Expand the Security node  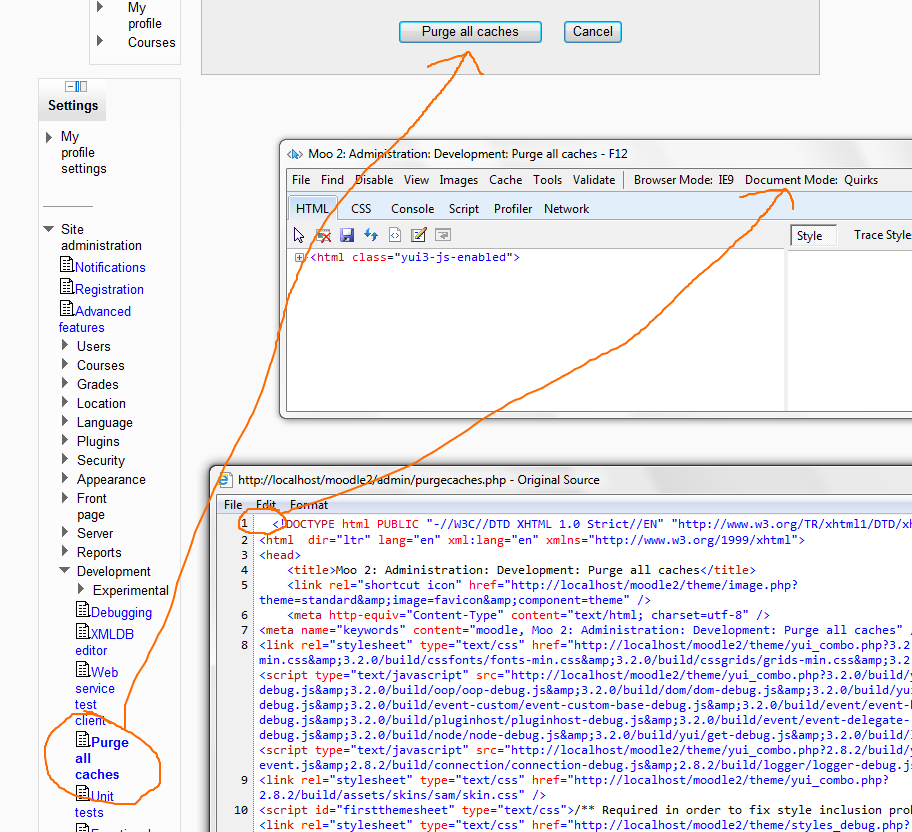coord(65,459)
